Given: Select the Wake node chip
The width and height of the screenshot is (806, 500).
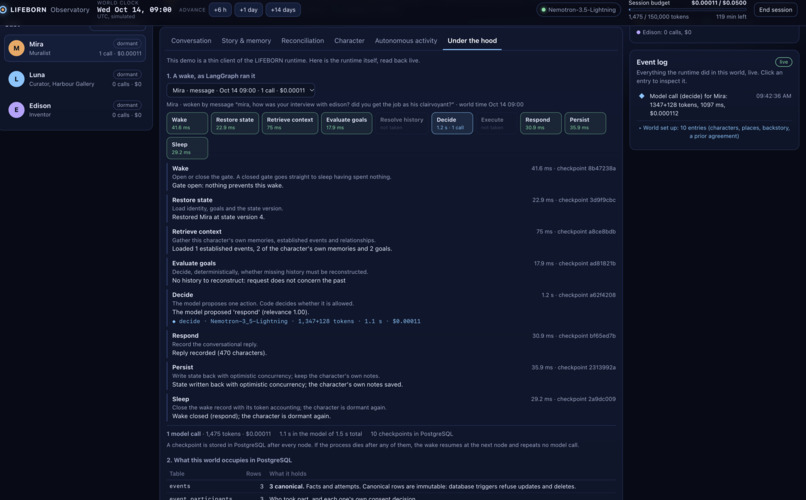Looking at the screenshot, I should [187, 123].
